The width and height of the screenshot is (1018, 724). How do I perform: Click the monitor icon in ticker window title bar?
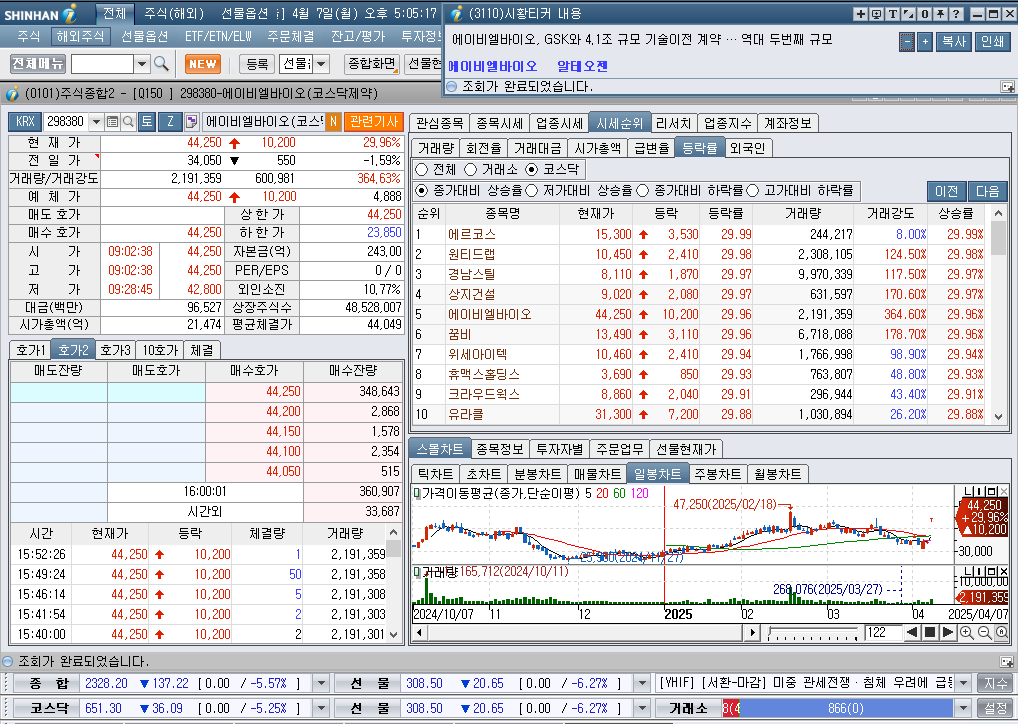(876, 14)
